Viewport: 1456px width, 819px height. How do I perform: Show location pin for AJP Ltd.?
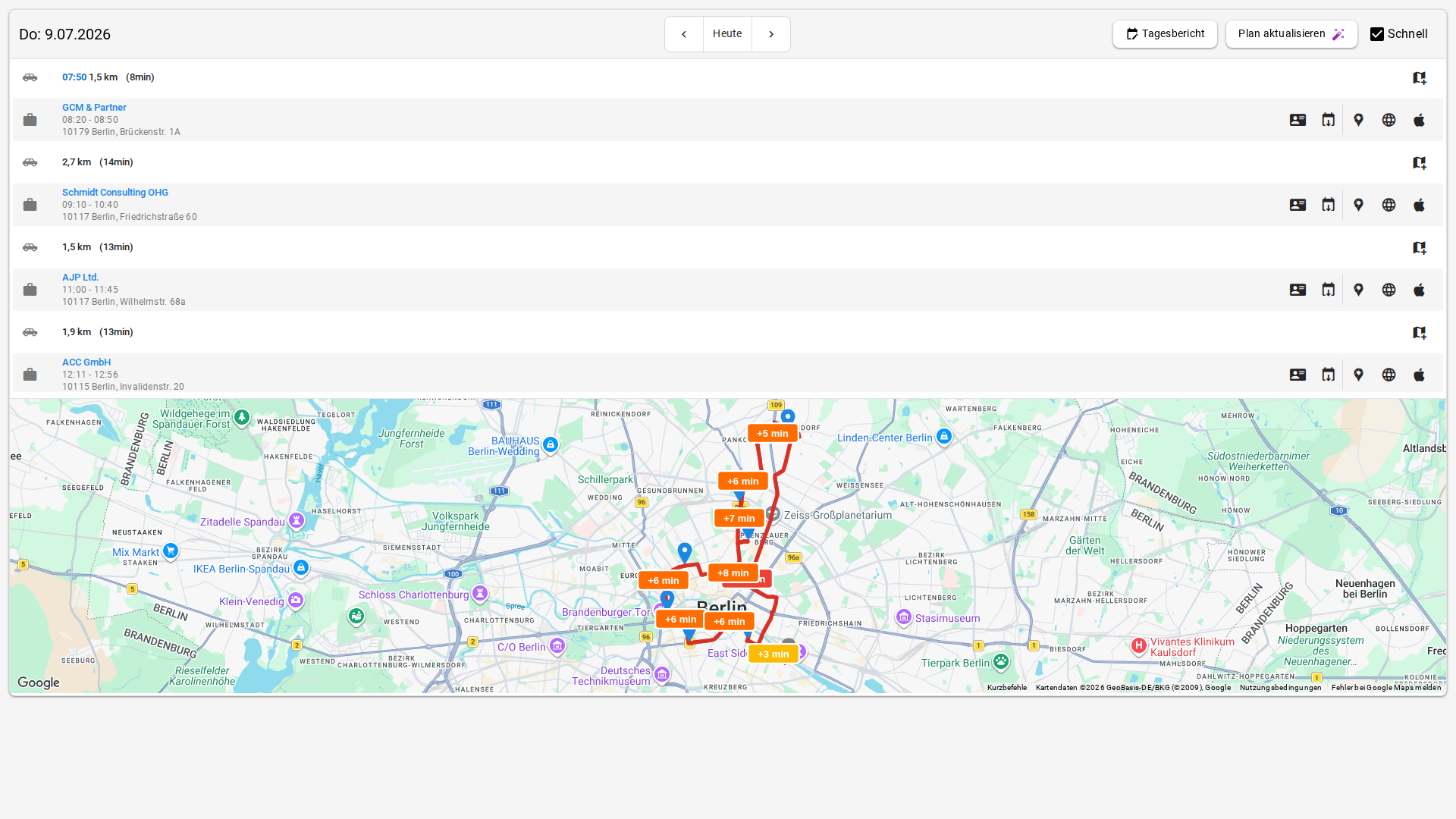point(1359,290)
